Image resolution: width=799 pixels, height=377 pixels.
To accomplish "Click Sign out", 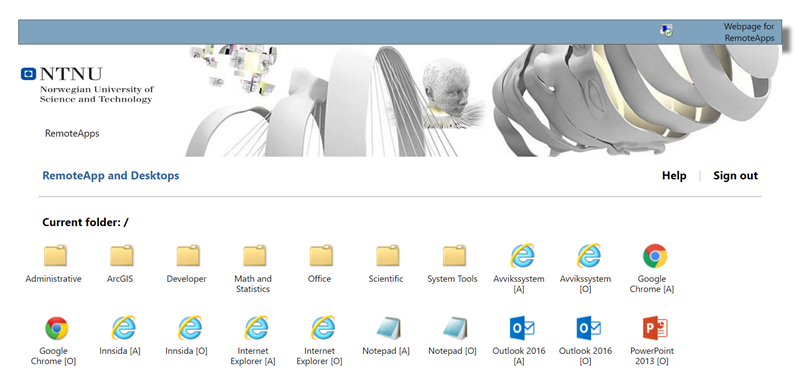I will pyautogui.click(x=735, y=176).
